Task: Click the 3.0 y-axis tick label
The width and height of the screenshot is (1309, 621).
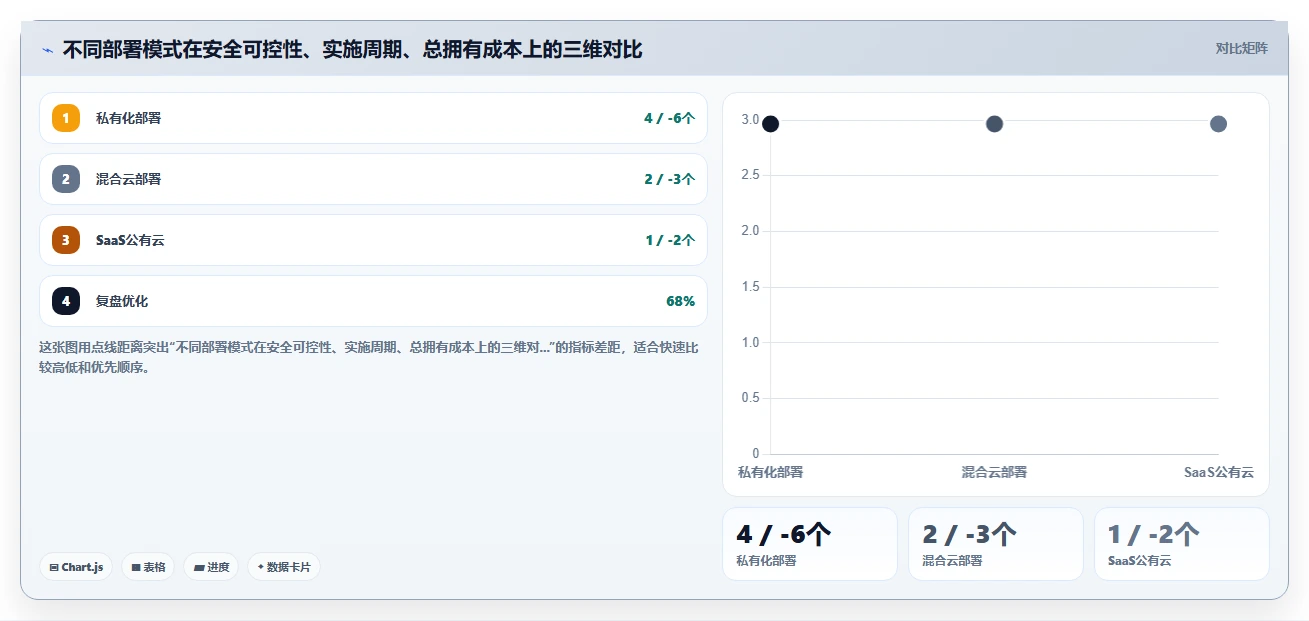Action: [x=750, y=119]
